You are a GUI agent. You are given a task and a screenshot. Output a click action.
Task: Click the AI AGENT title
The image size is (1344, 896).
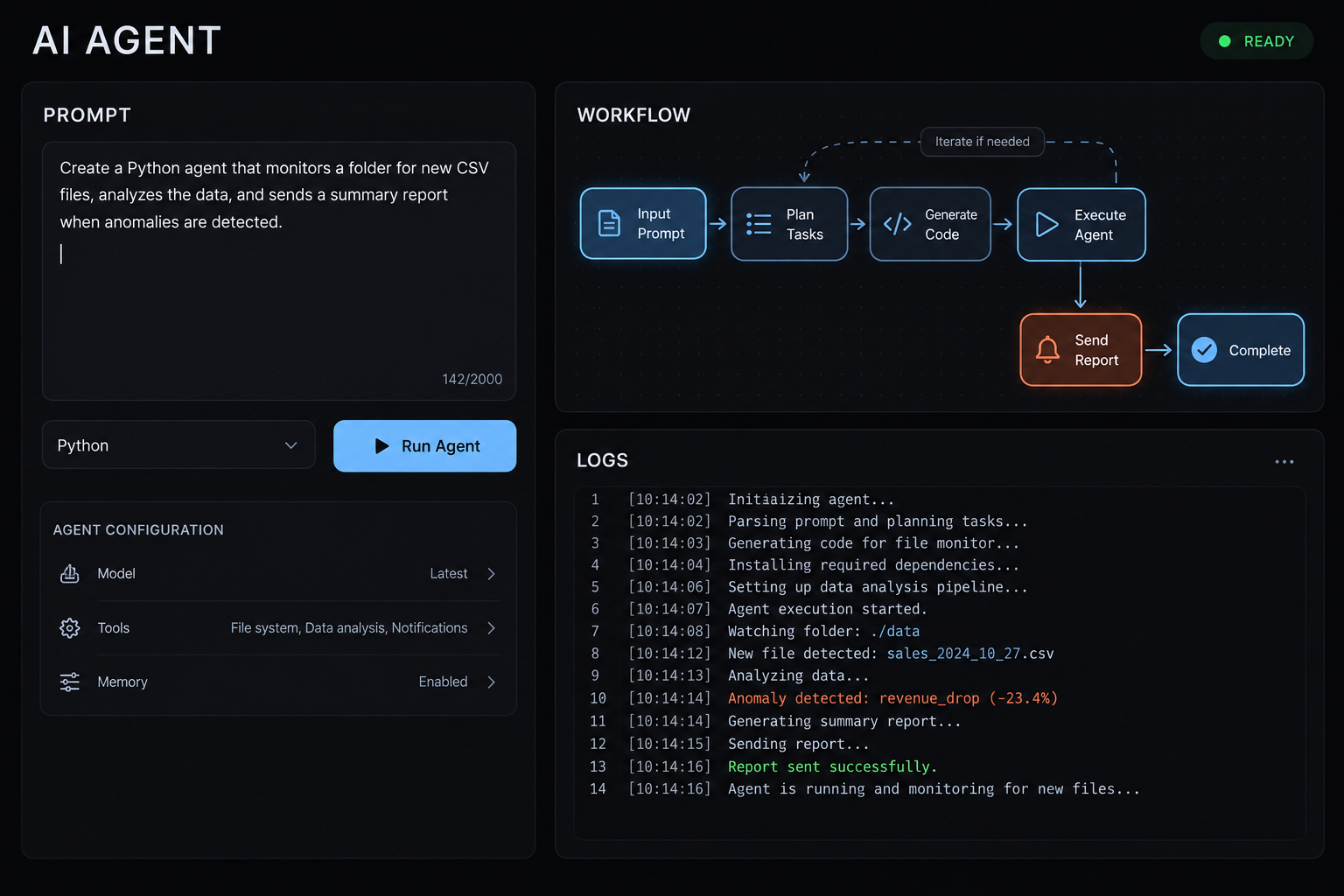tap(127, 41)
